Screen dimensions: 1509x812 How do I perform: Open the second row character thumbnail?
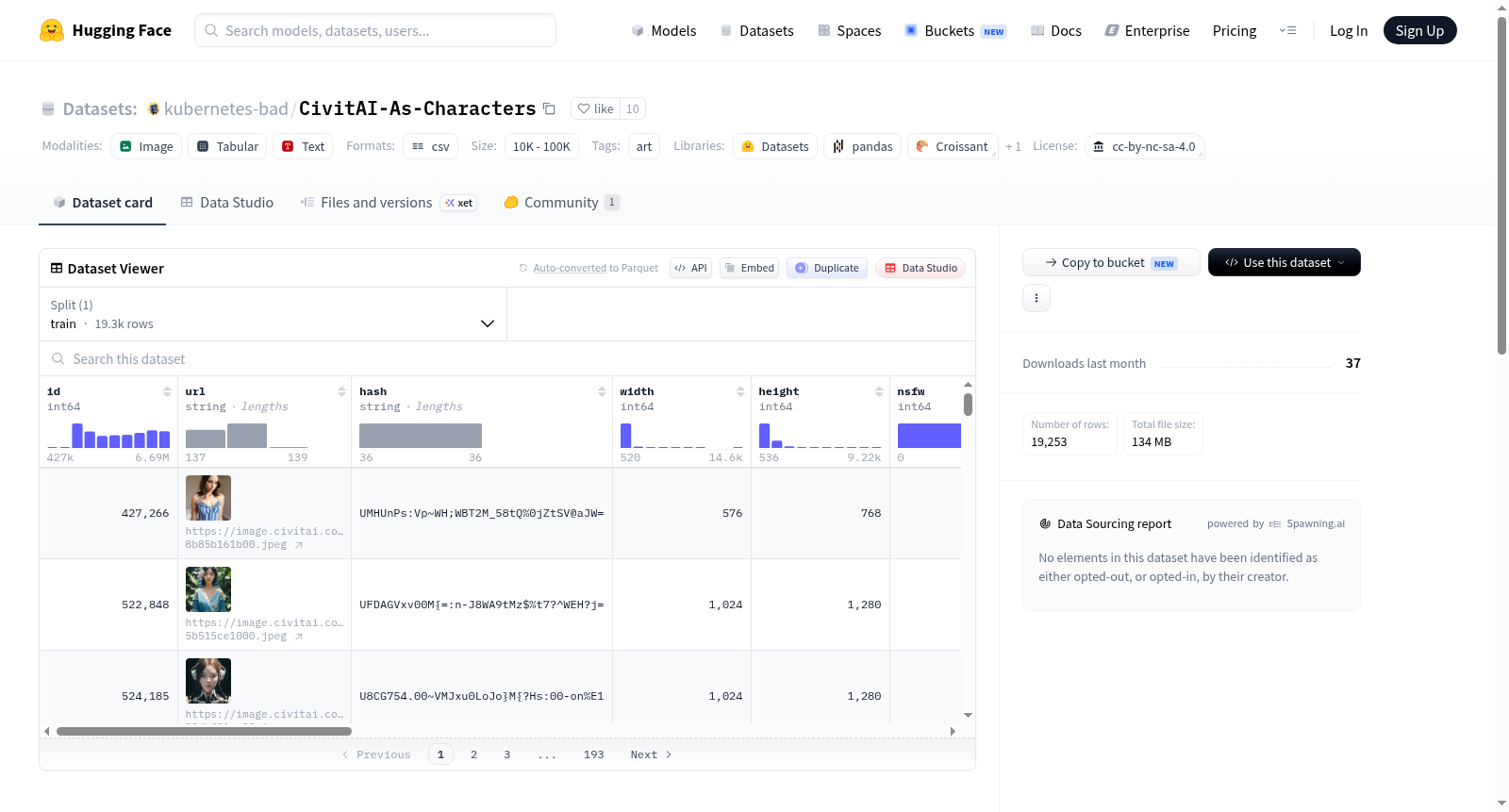click(x=208, y=589)
